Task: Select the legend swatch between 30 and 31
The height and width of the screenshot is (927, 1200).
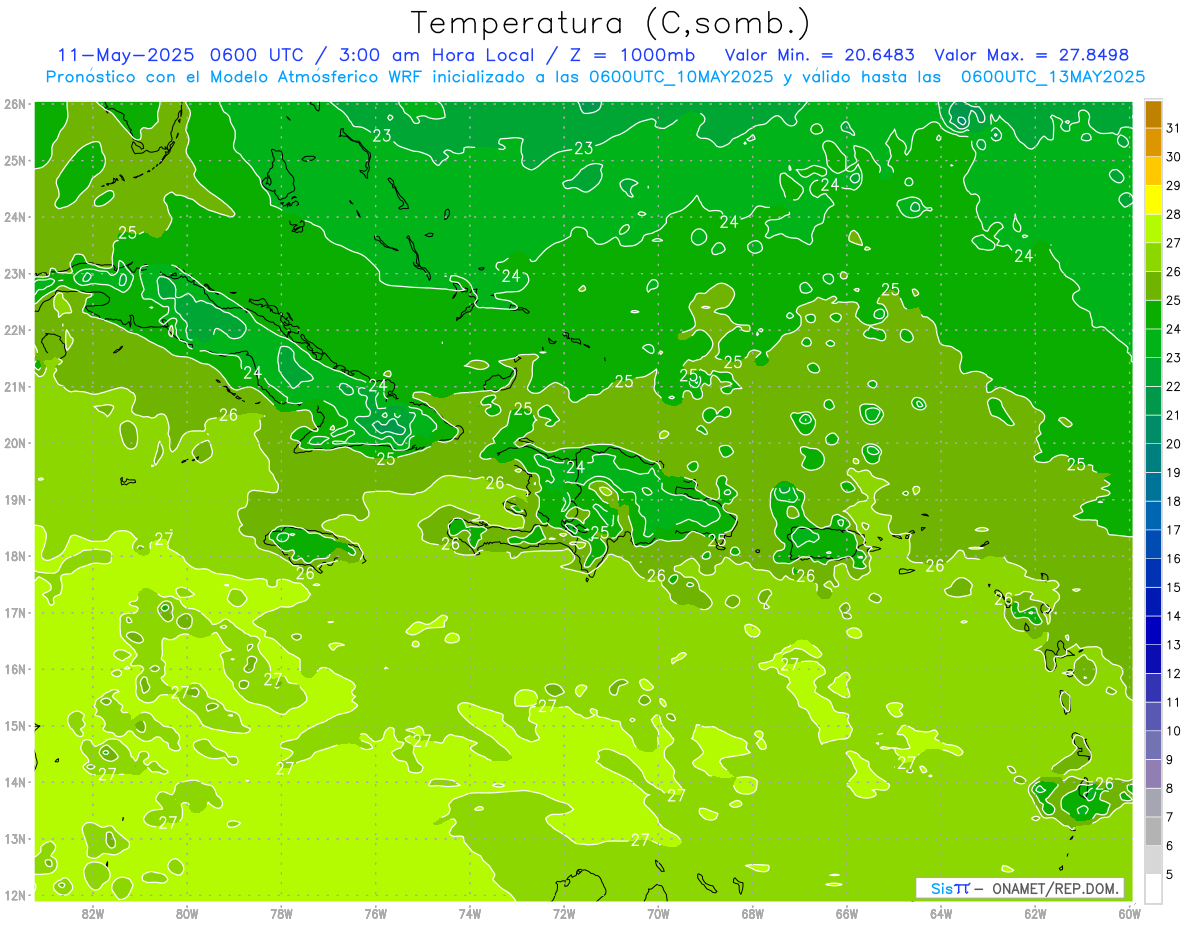Action: point(1153,143)
